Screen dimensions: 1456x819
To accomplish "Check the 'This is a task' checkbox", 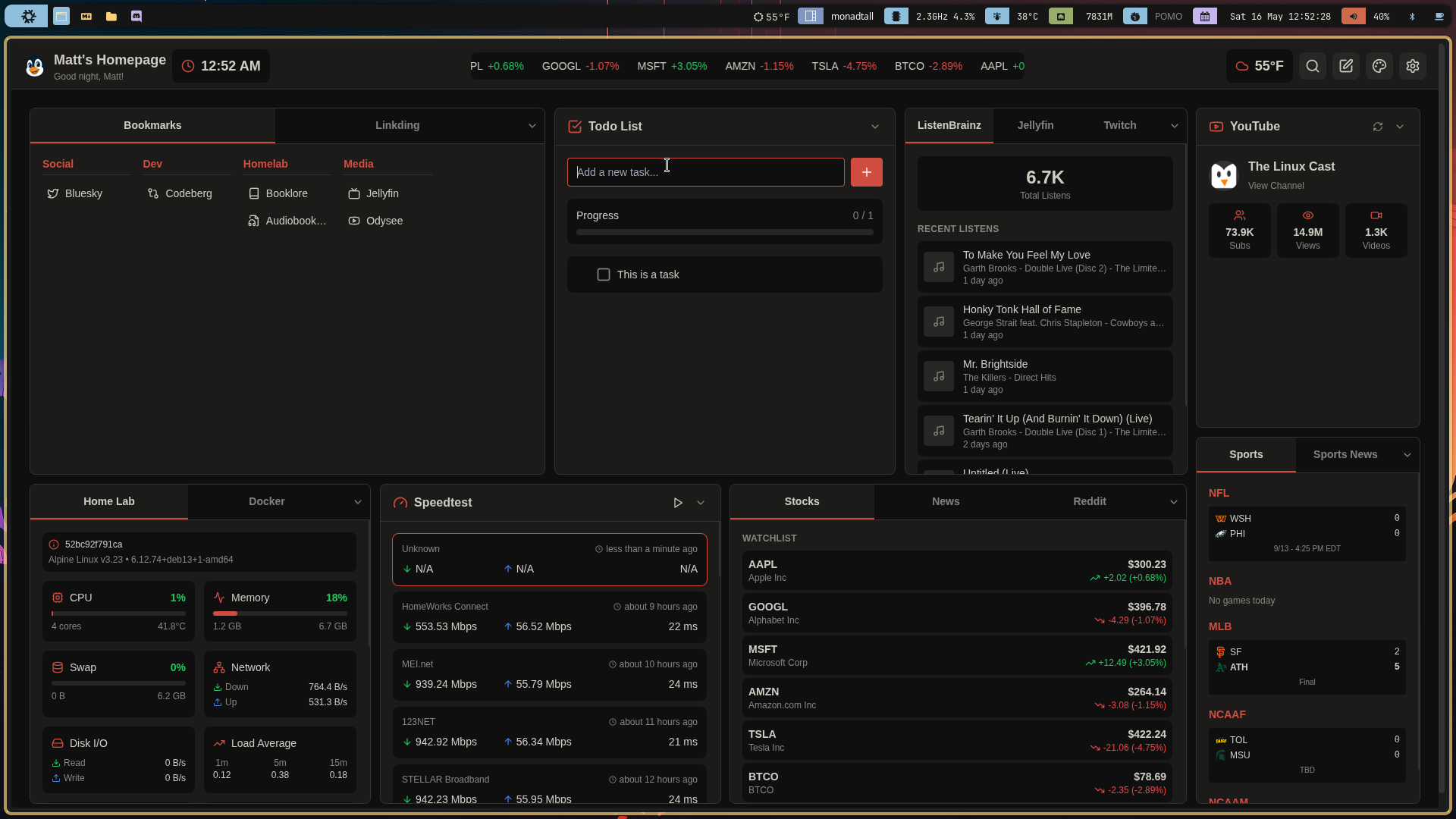I will [x=604, y=275].
